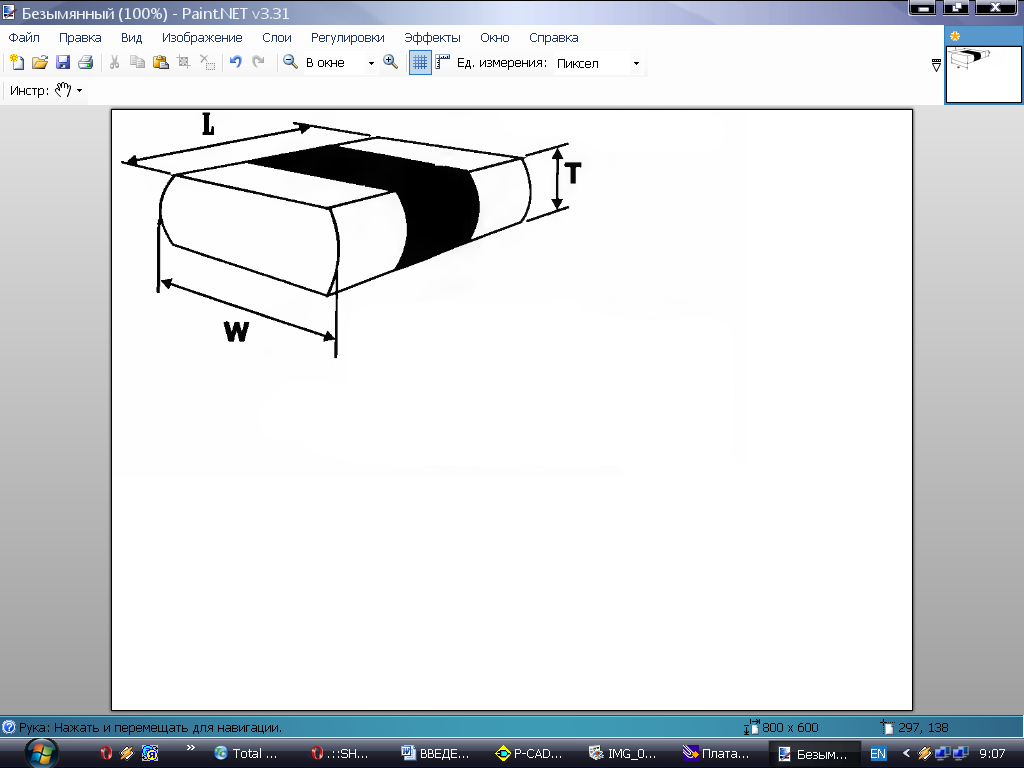Click the EN language indicator in tray
The width and height of the screenshot is (1024, 768).
(878, 753)
